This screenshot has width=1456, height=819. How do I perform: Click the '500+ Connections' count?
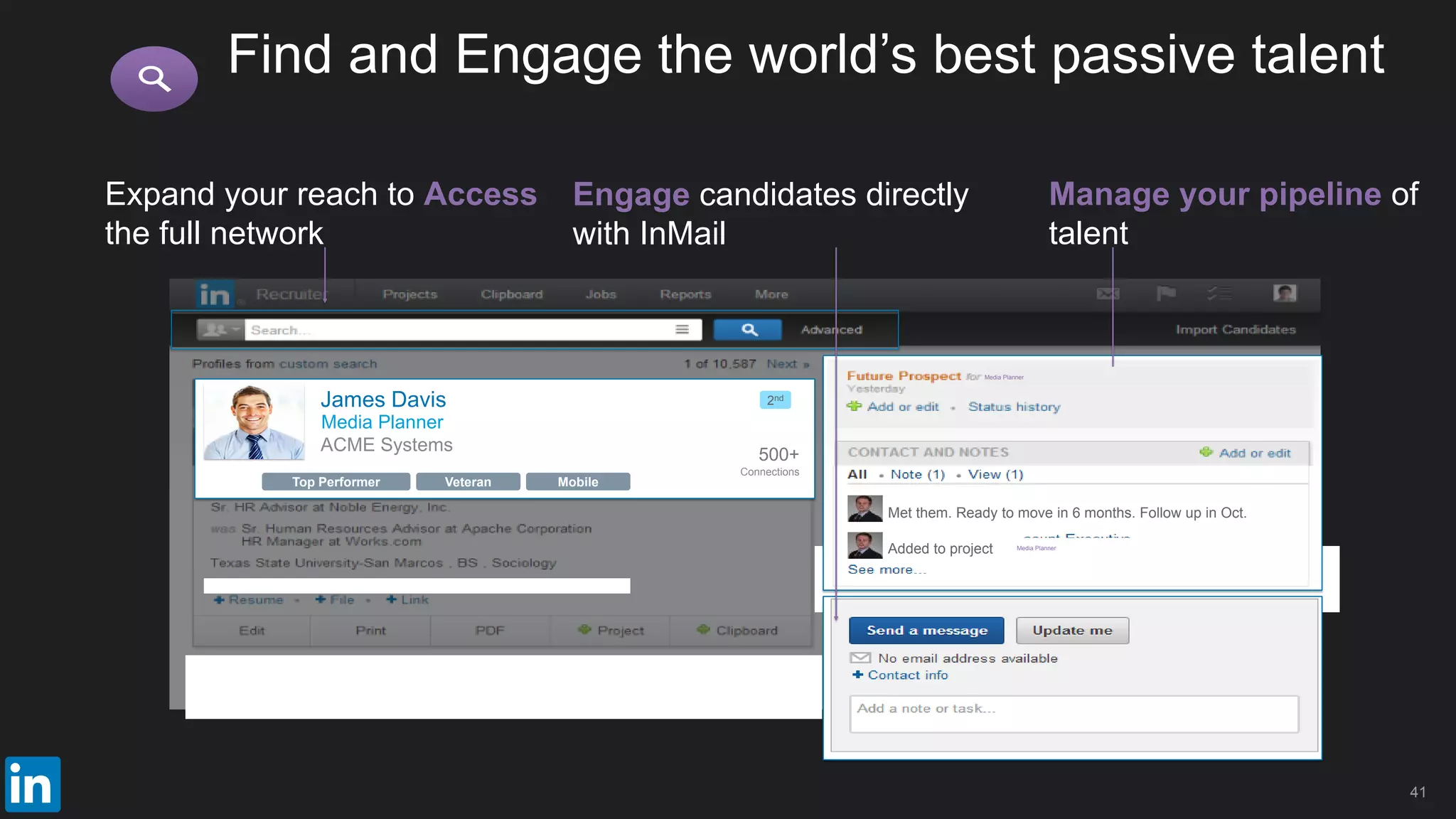(x=770, y=461)
